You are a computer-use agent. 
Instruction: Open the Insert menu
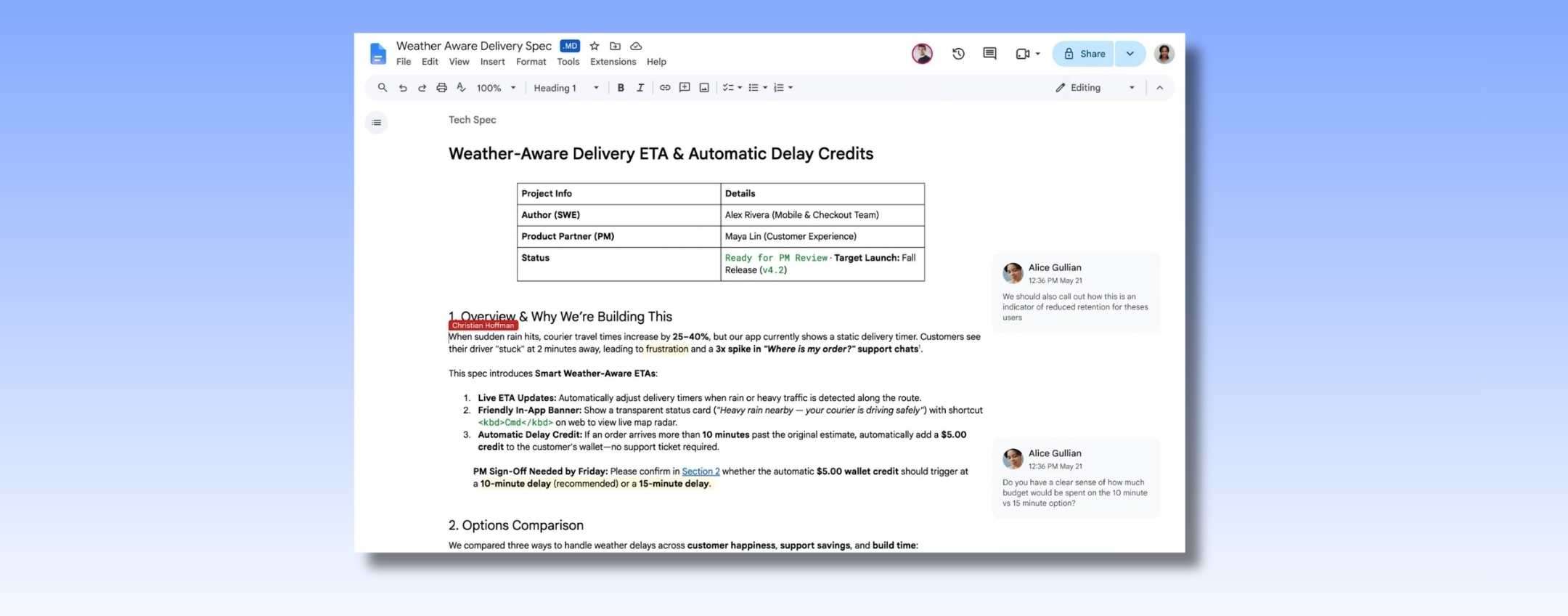click(492, 62)
